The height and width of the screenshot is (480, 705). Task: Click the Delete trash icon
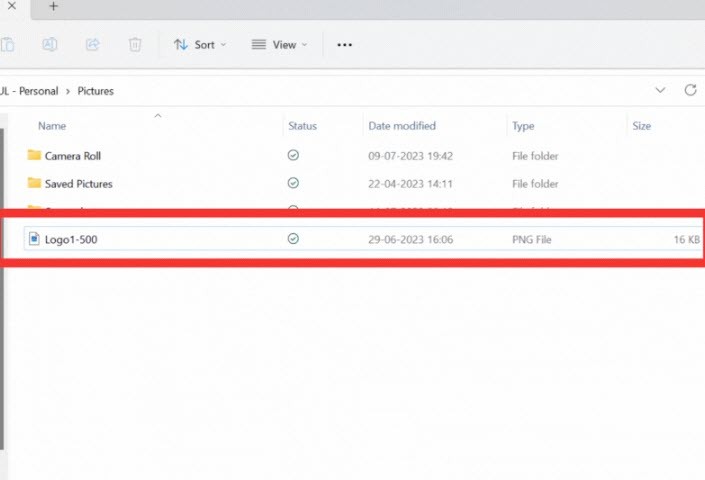point(135,44)
